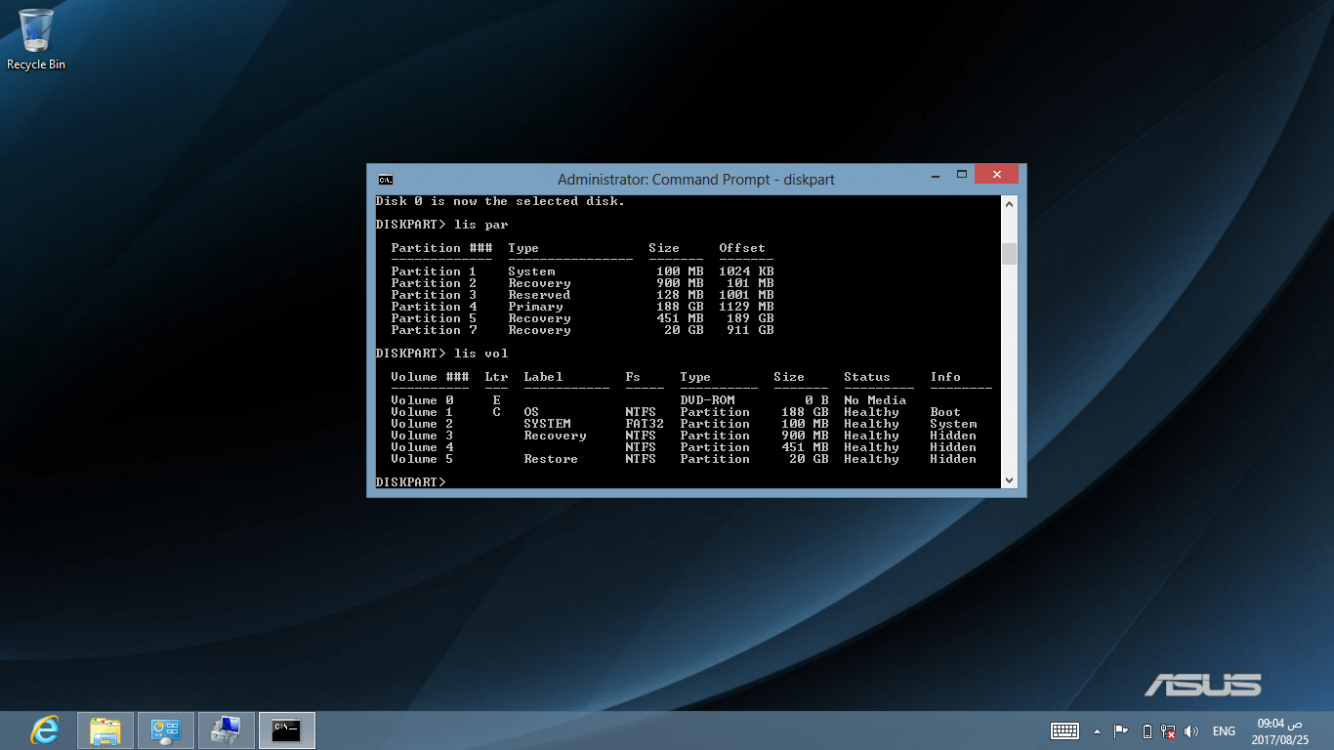The image size is (1334, 750).
Task: Click the 'Reserved' partition type
Action: [x=539, y=295]
